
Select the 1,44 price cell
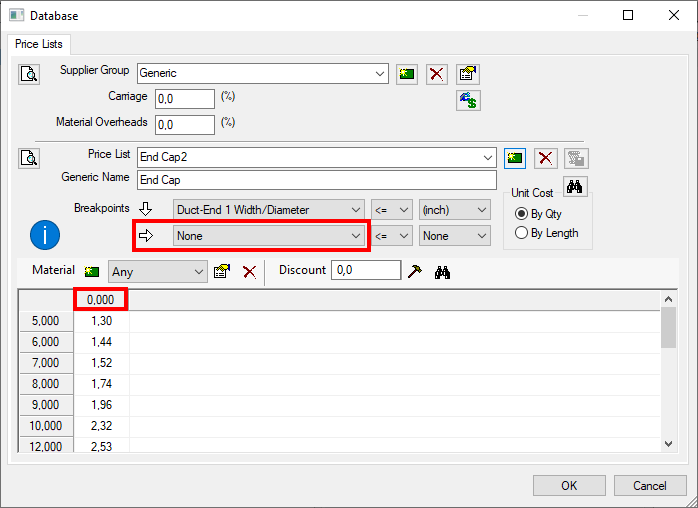click(x=101, y=342)
